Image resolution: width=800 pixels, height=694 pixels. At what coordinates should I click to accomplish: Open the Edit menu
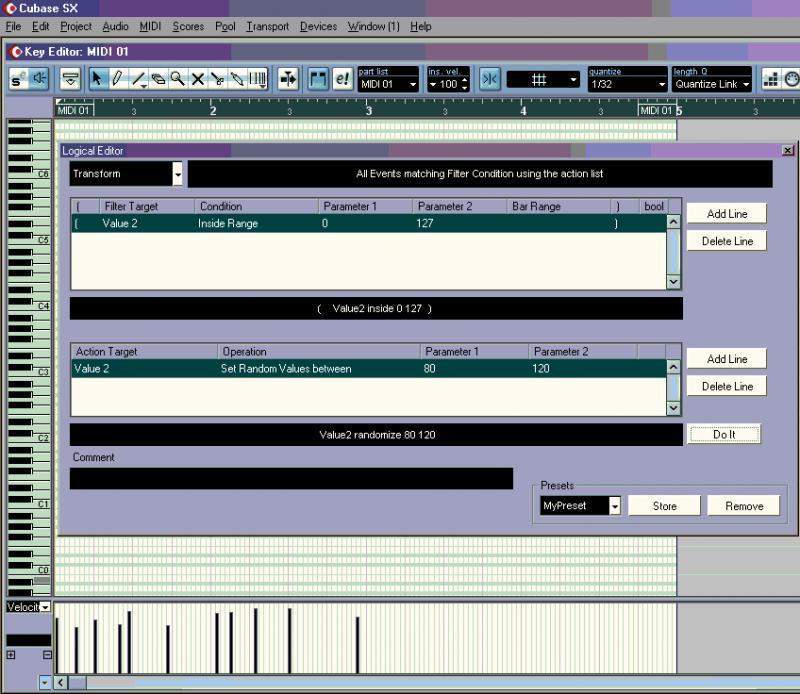point(40,27)
